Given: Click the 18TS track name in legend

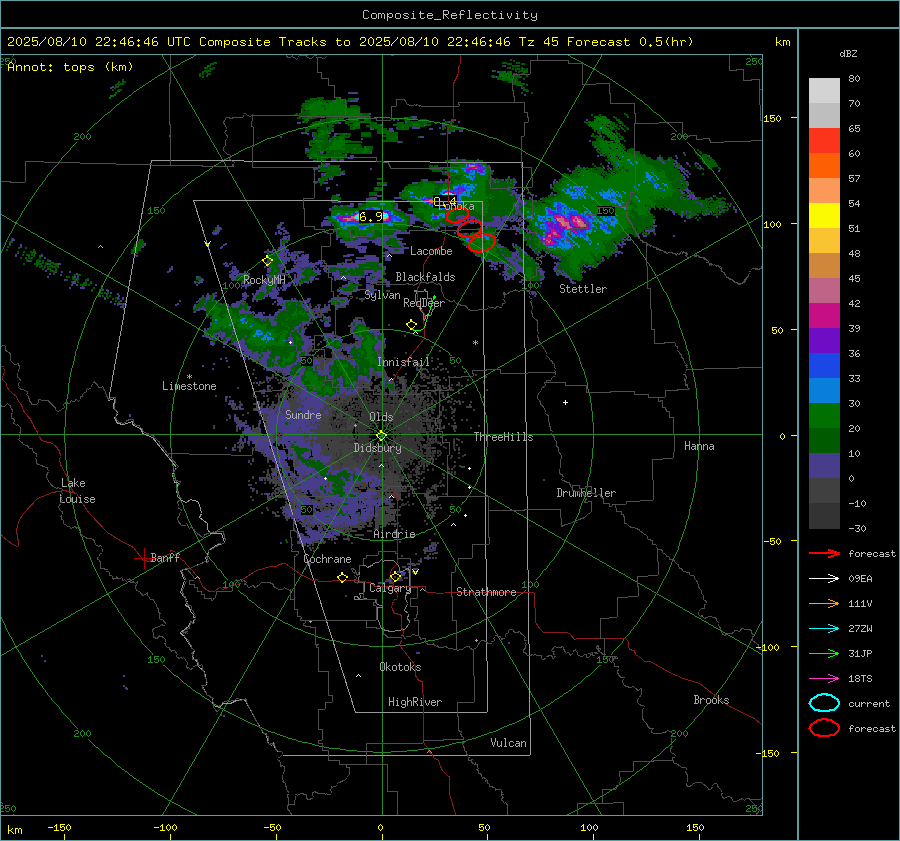Looking at the screenshot, I should pos(860,679).
